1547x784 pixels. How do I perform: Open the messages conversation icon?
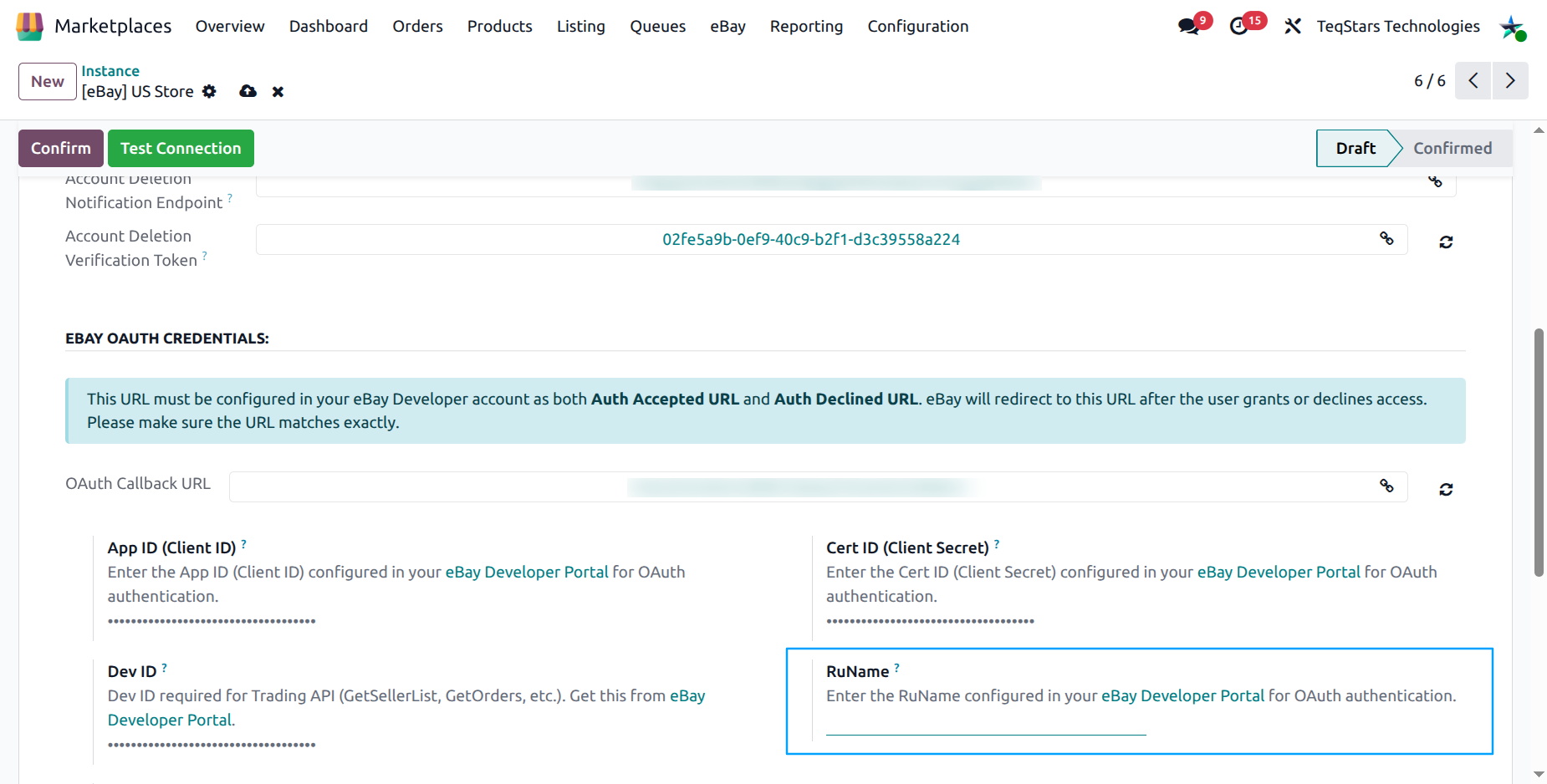coord(1188,26)
